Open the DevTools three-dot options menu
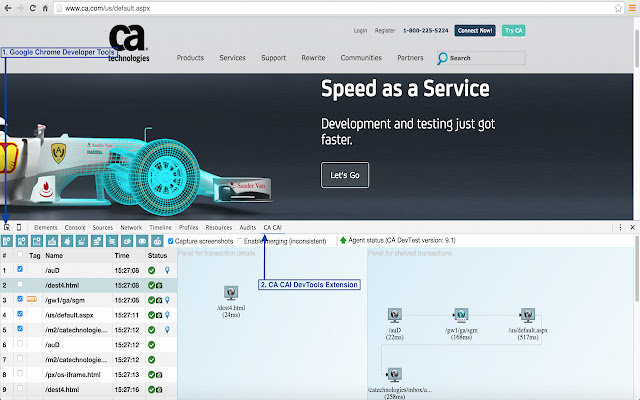 pyautogui.click(x=620, y=227)
